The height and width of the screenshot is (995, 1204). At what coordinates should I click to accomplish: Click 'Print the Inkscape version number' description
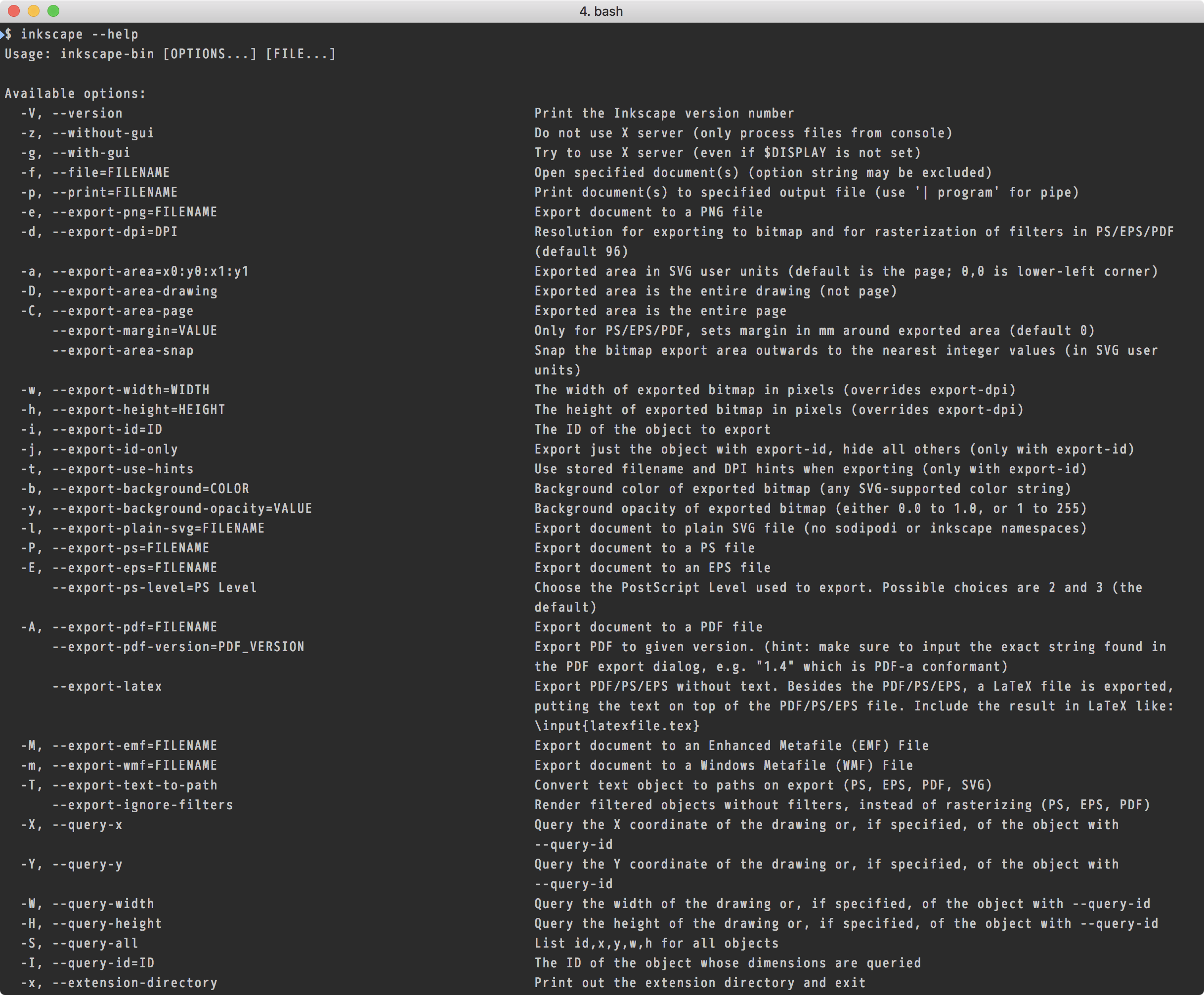[664, 114]
